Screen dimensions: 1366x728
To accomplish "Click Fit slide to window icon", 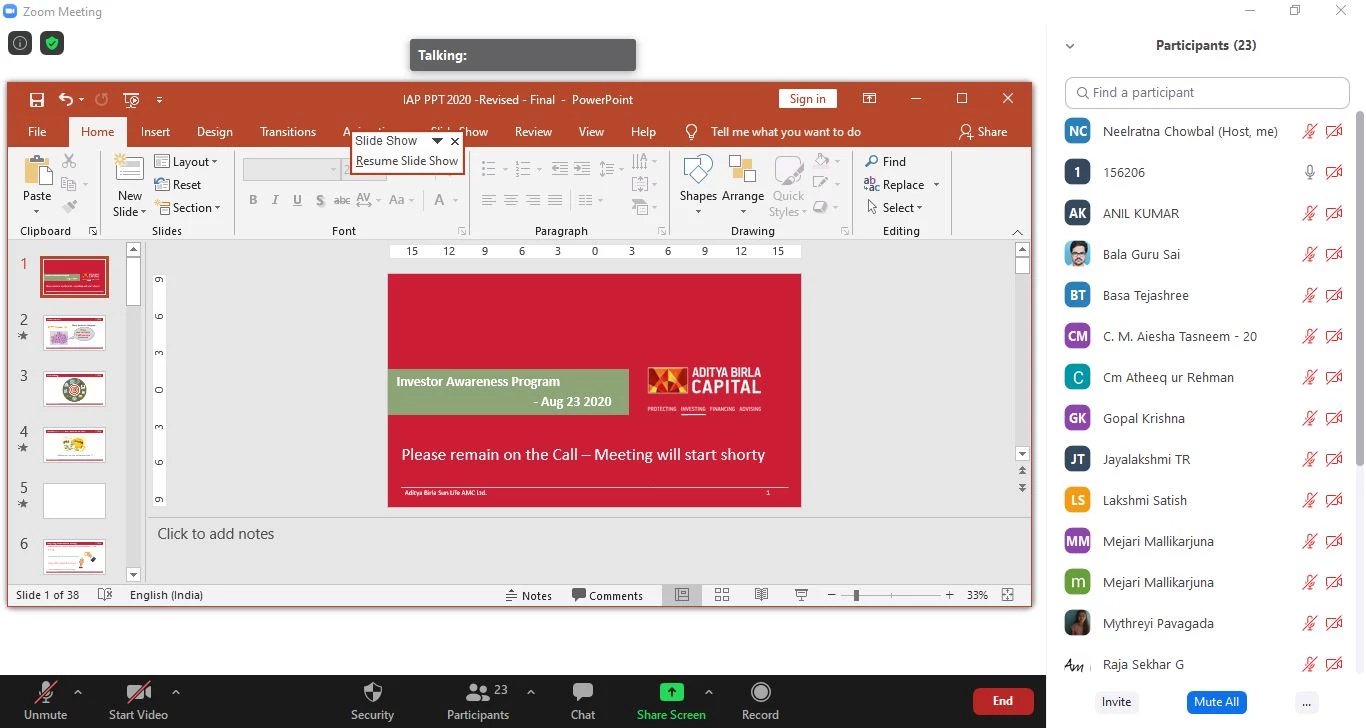I will (1008, 595).
